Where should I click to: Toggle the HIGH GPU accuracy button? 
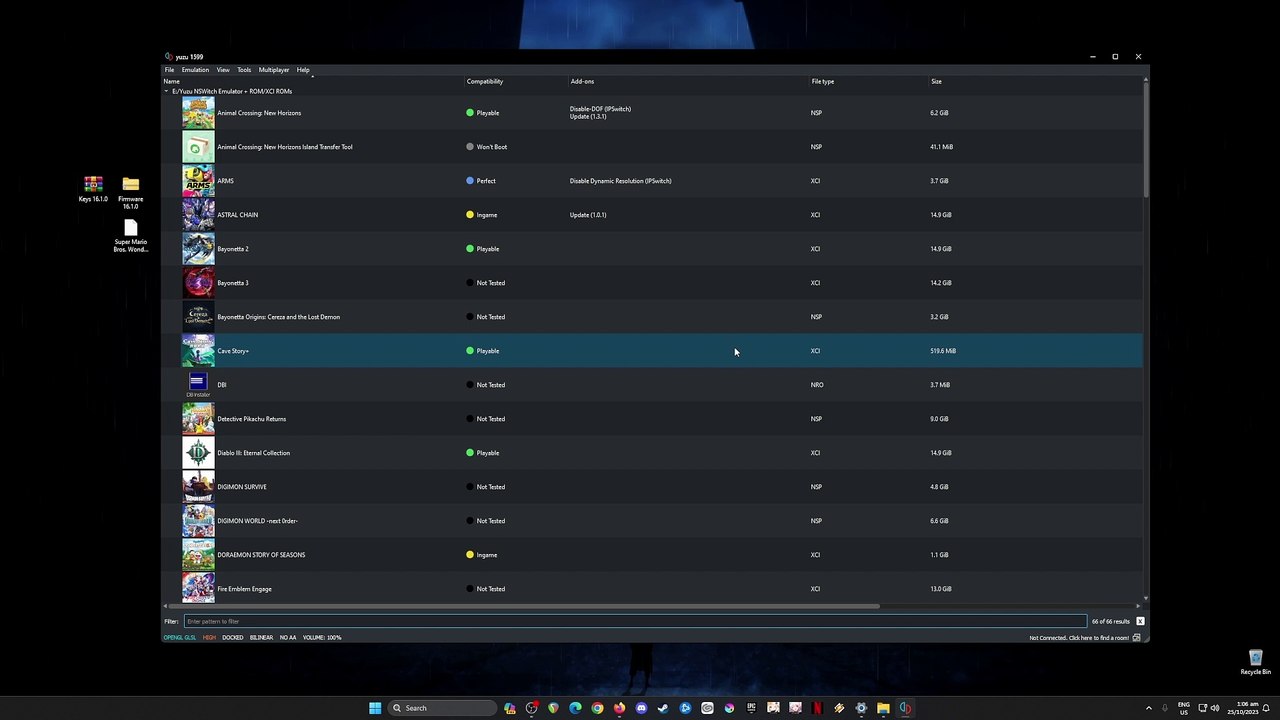(209, 637)
